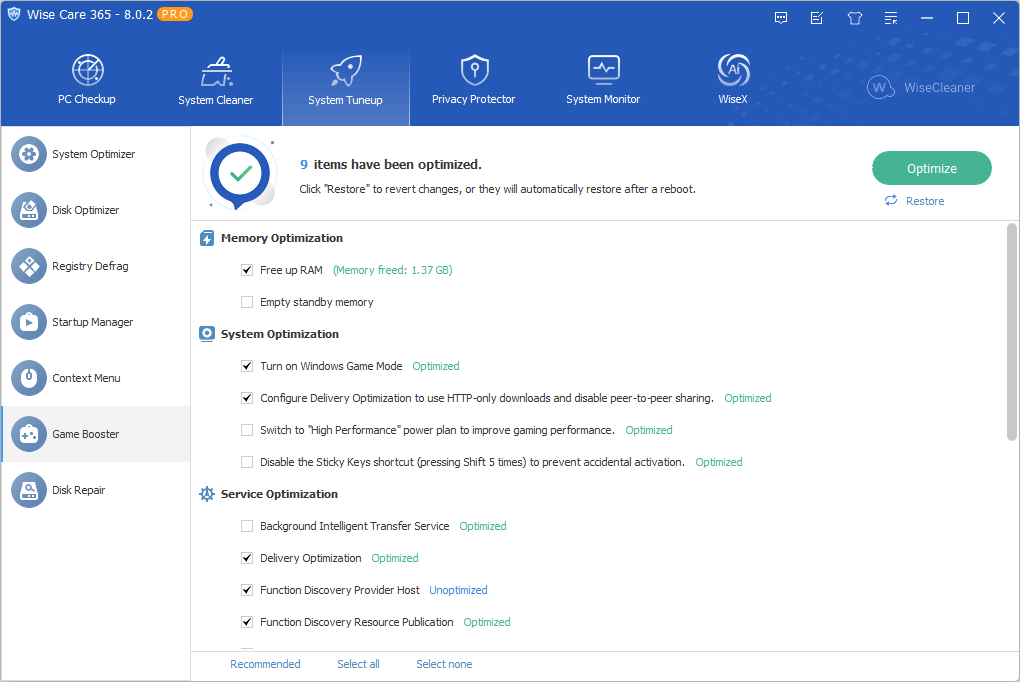Select Registry Defrag in sidebar
Screen dimensions: 1020x682
coord(96,266)
